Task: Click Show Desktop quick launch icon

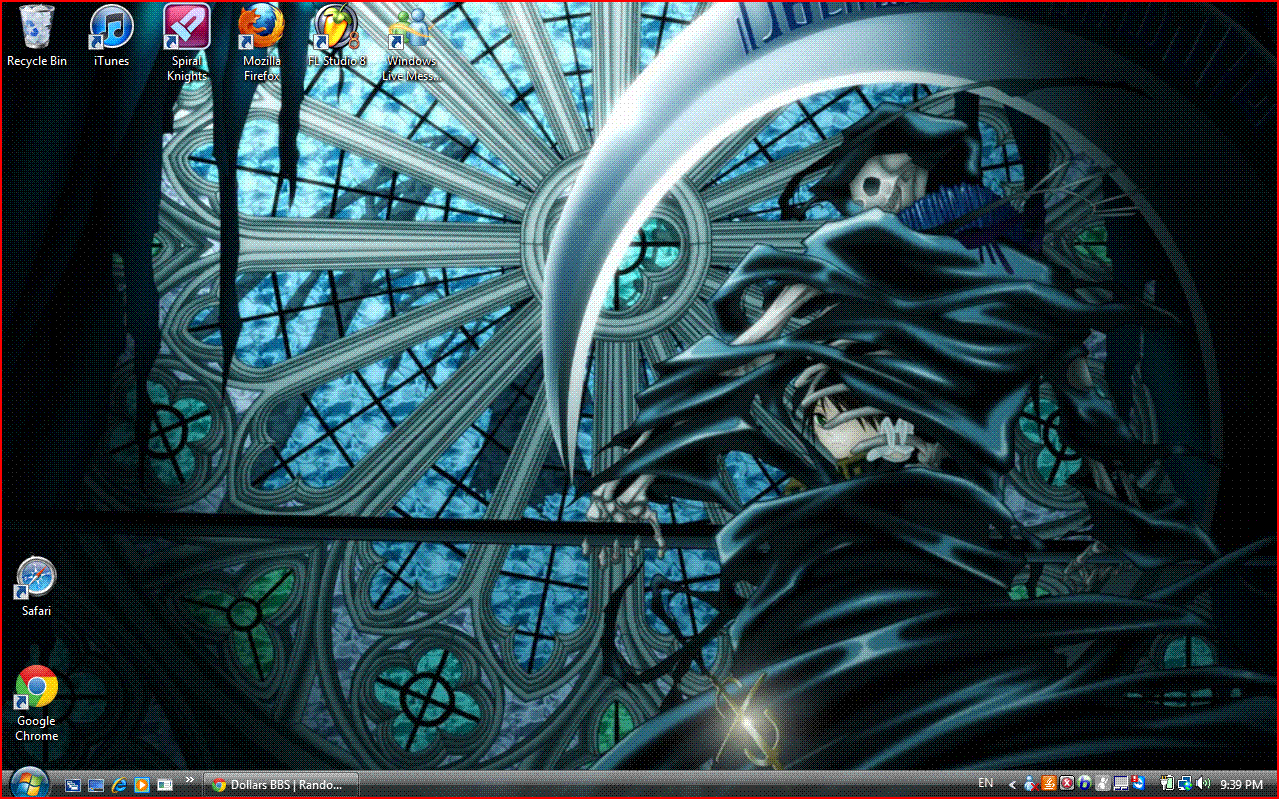Action: [96, 785]
